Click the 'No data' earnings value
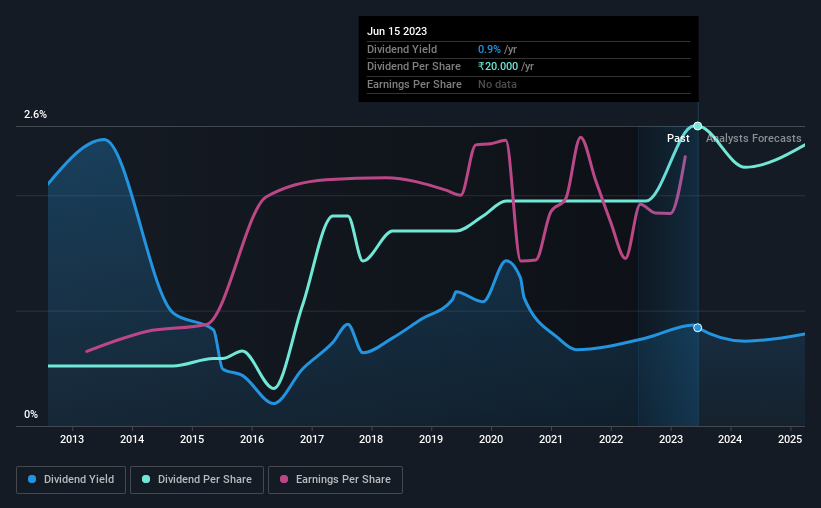Viewport: 821px width, 508px height. [497, 84]
